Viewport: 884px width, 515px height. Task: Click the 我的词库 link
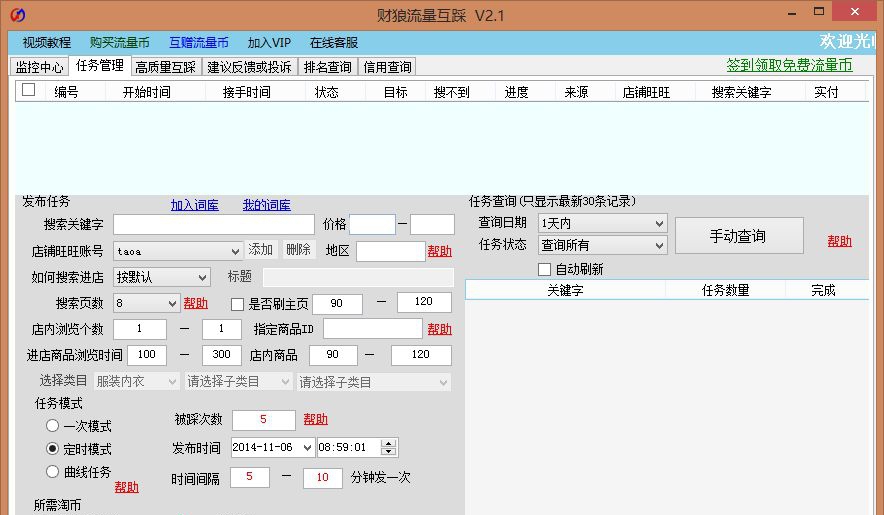[x=267, y=205]
